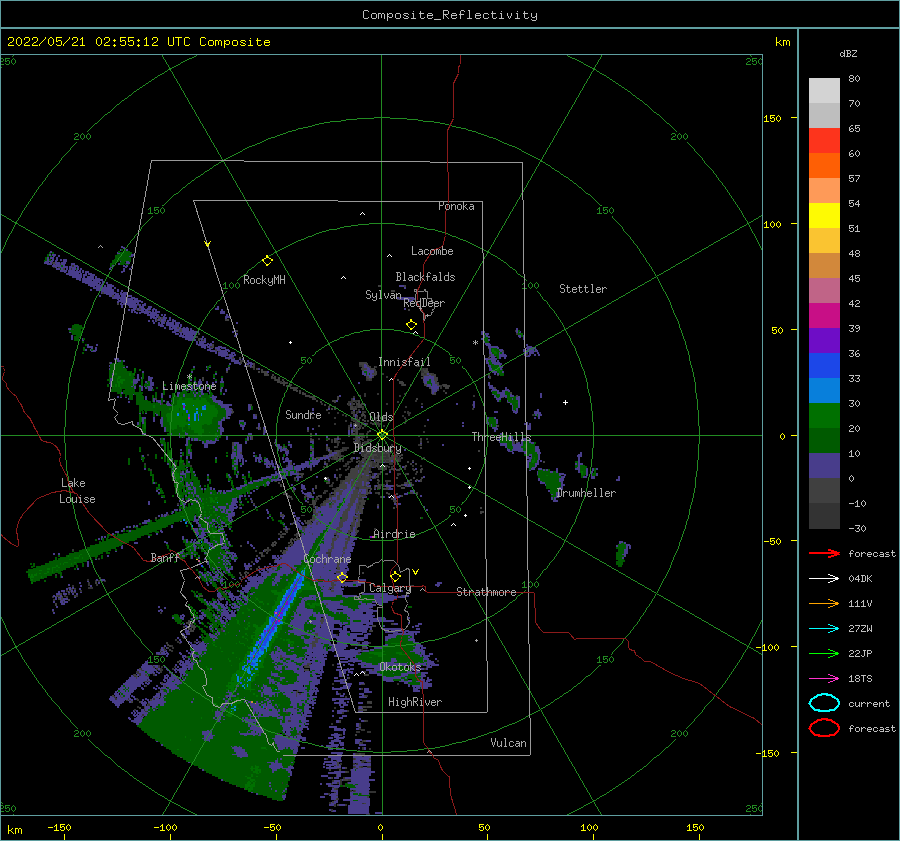Click the cyan 27ZW arrow in legend
Image resolution: width=900 pixels, height=841 pixels.
pyautogui.click(x=824, y=629)
